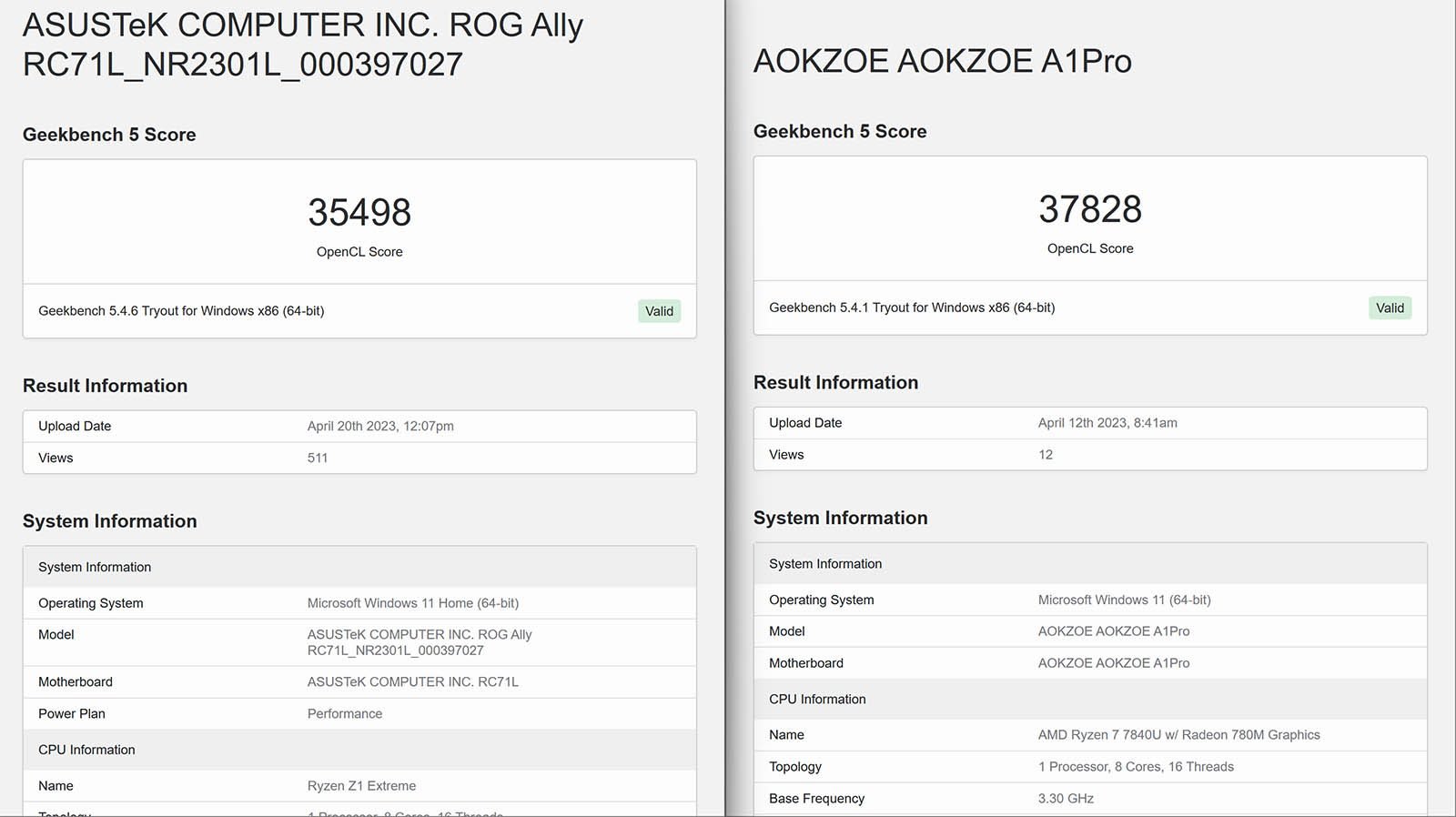Click the Power Plan value 'Performance'

point(345,713)
